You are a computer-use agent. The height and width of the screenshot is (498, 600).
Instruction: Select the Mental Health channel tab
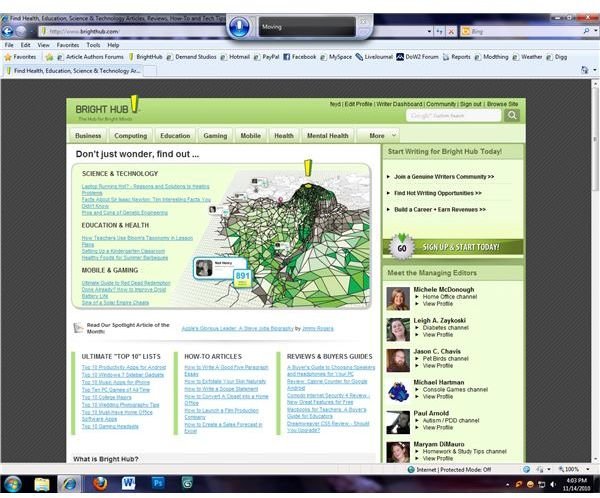(x=328, y=136)
